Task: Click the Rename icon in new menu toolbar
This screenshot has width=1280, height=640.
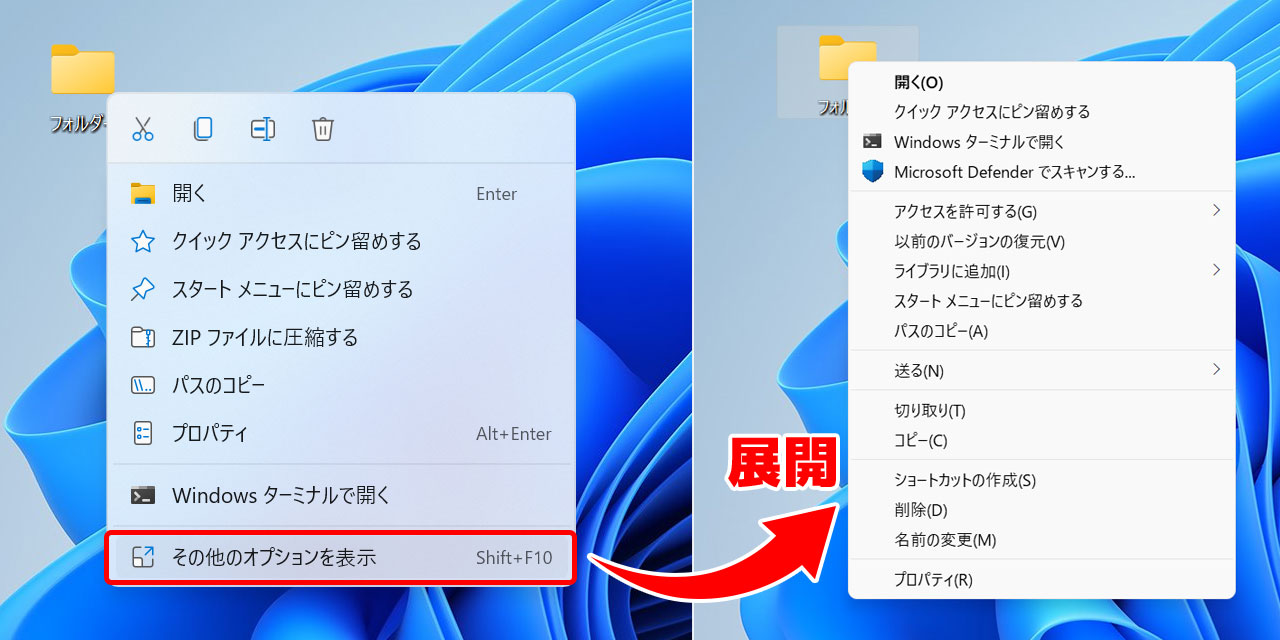Action: coord(263,128)
